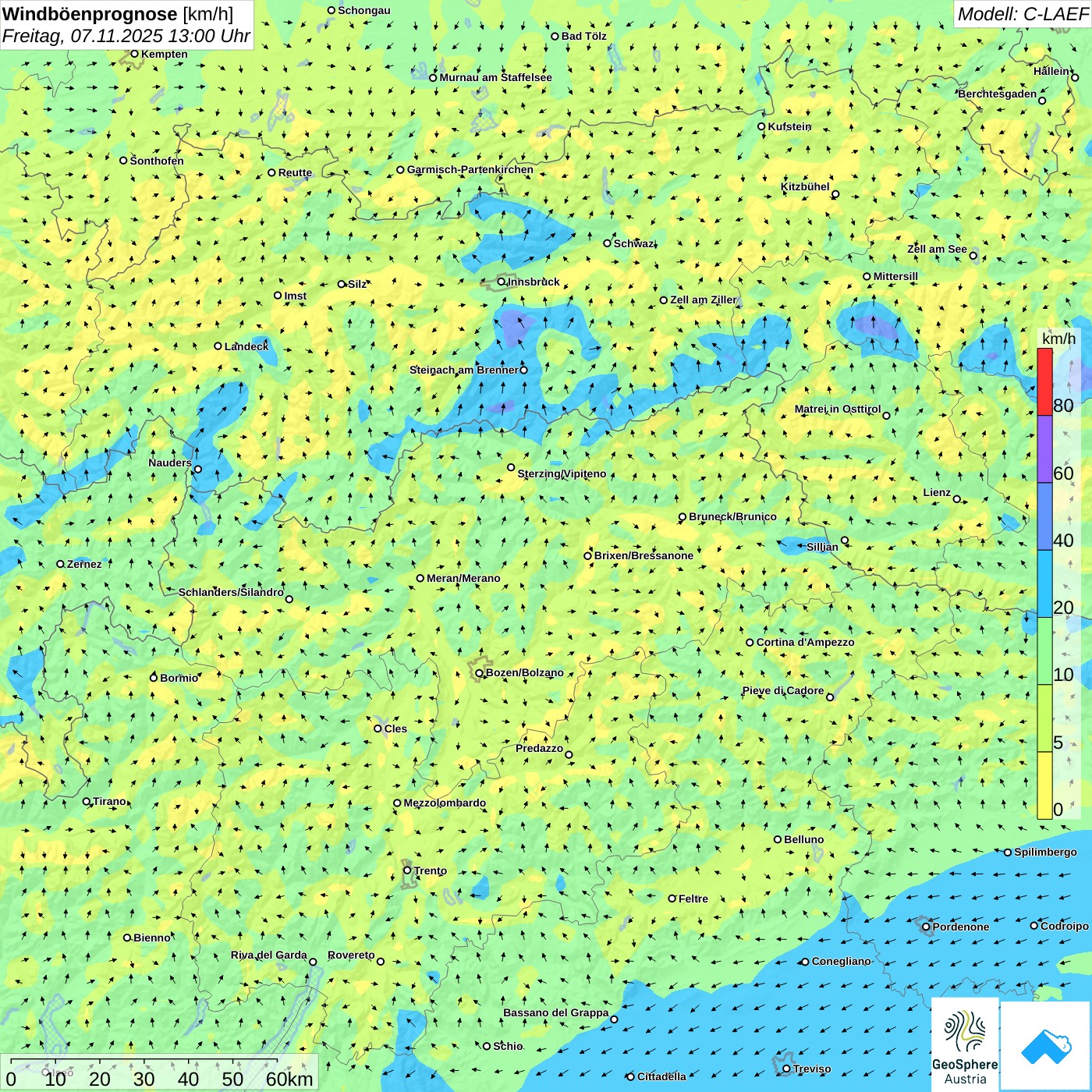Click the Cles label
Screen dimensions: 1092x1092
pos(395,729)
